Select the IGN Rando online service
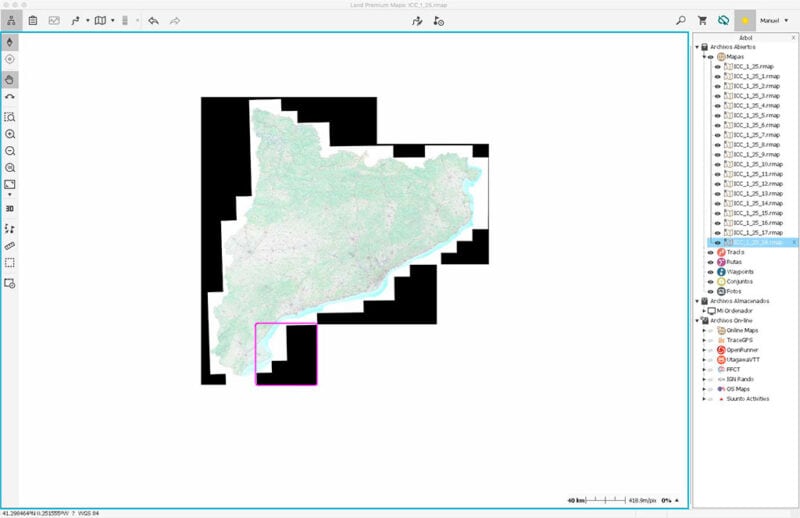Image resolution: width=800 pixels, height=518 pixels. [740, 379]
